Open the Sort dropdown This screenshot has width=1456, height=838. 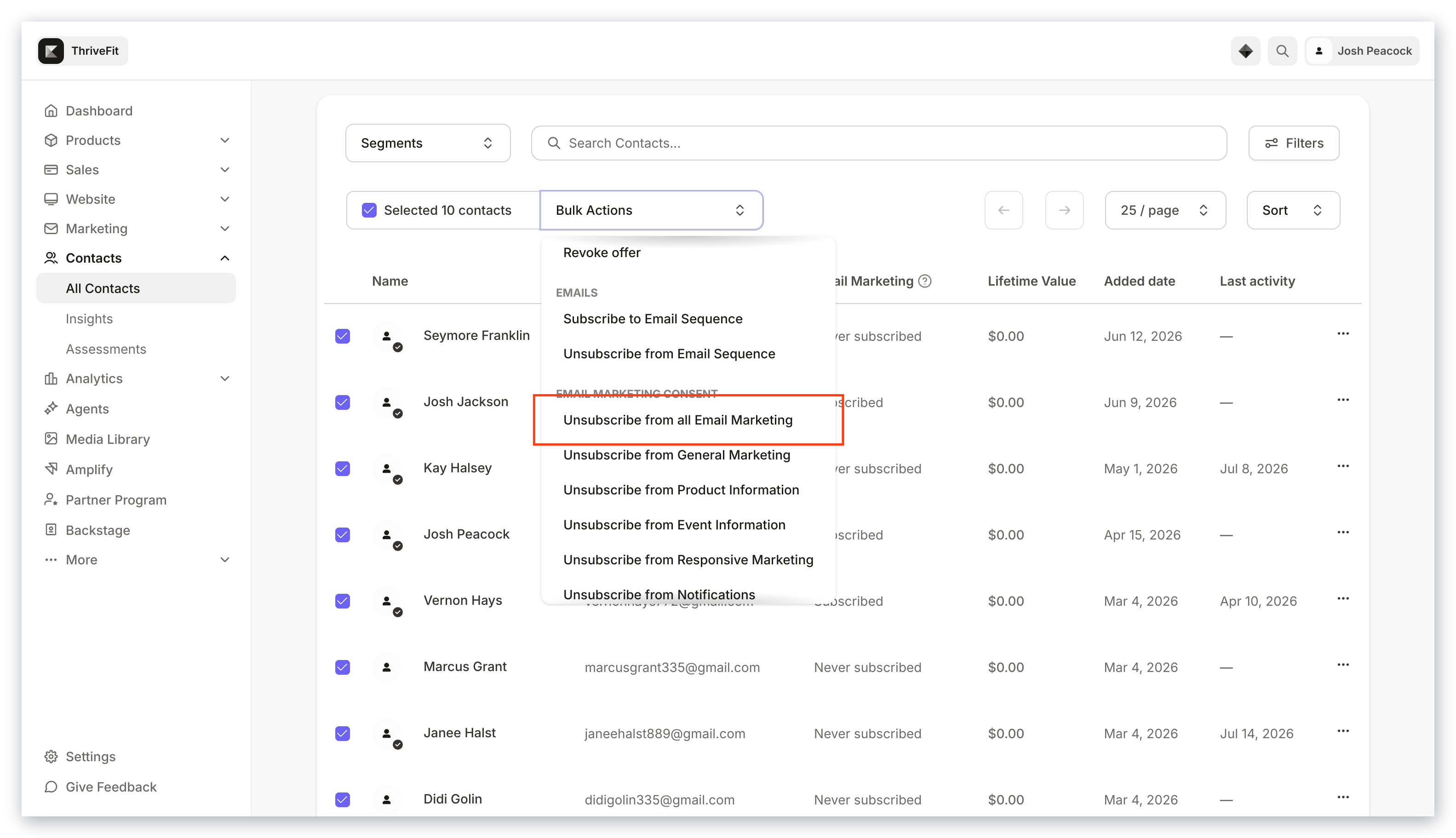(x=1293, y=210)
